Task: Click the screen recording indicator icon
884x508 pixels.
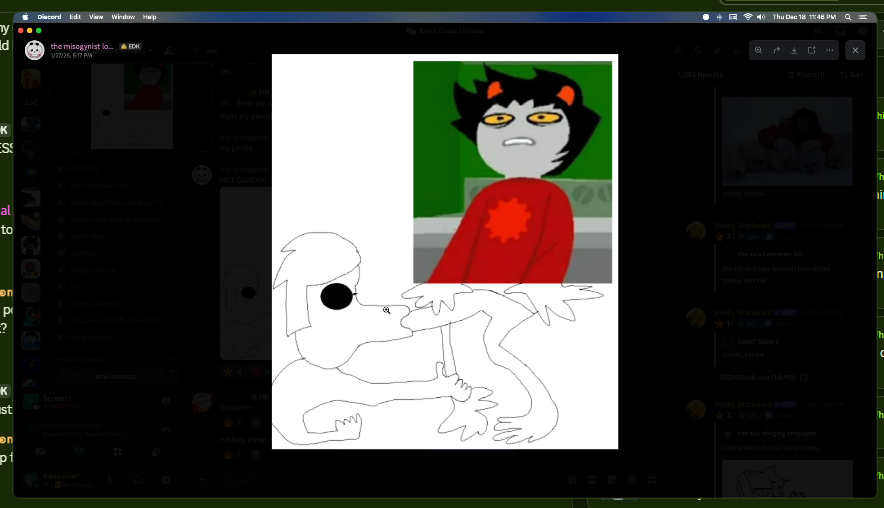Action: (x=706, y=17)
